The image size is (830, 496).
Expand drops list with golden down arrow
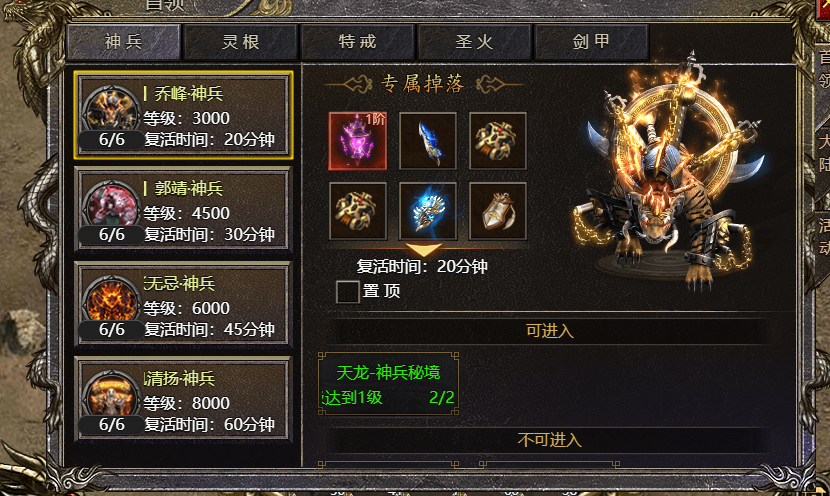423,250
